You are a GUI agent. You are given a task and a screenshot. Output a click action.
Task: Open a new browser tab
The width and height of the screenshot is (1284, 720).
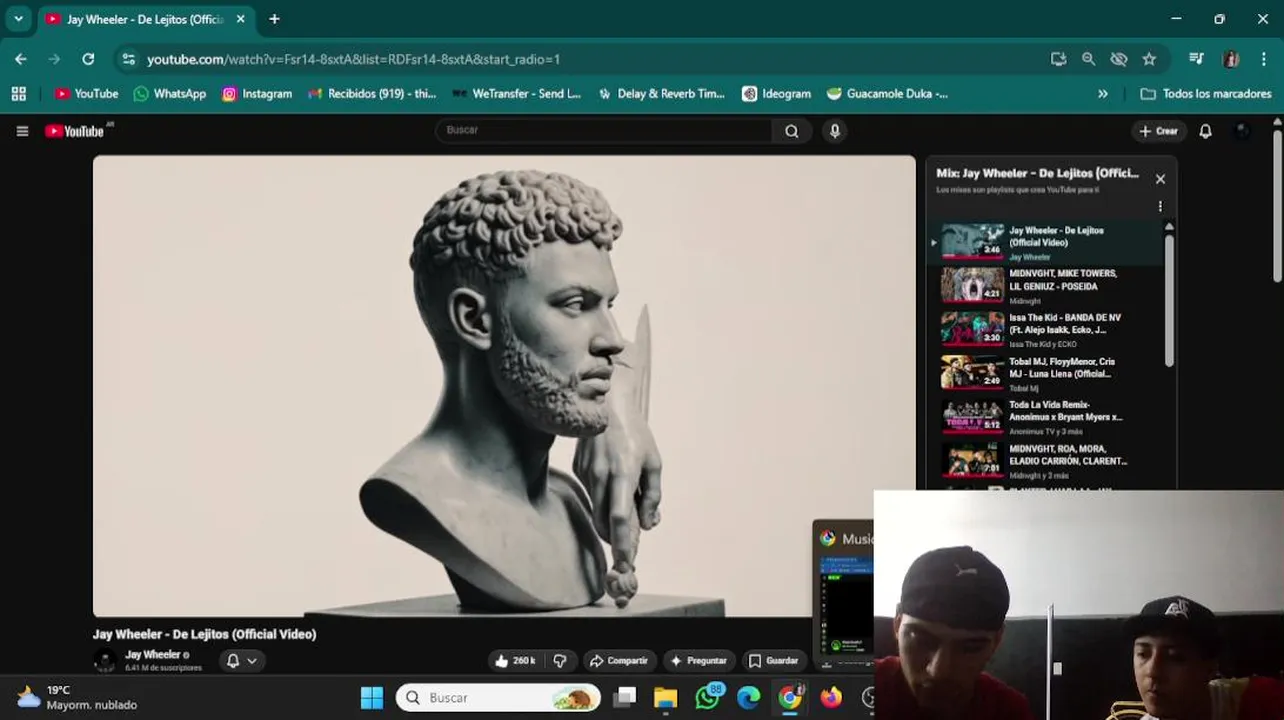[x=274, y=18]
